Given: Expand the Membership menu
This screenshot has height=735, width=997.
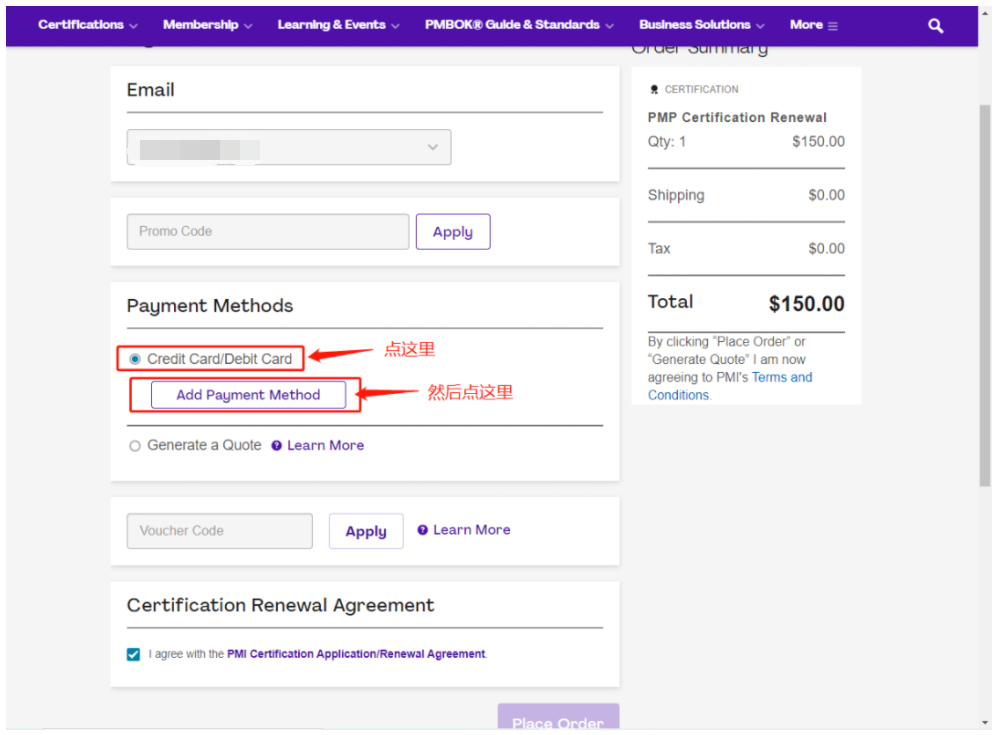Looking at the screenshot, I should (208, 25).
